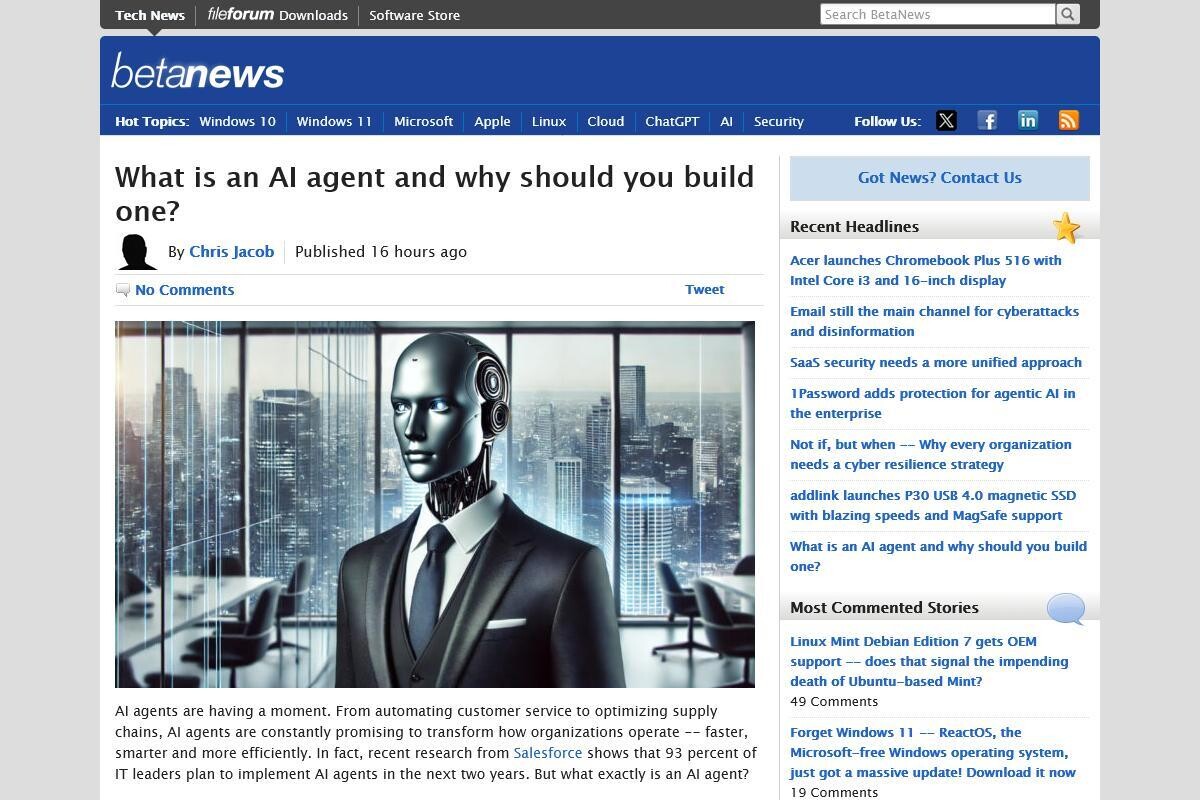Follow the Salesforce link in article
The image size is (1200, 800).
[x=547, y=753]
